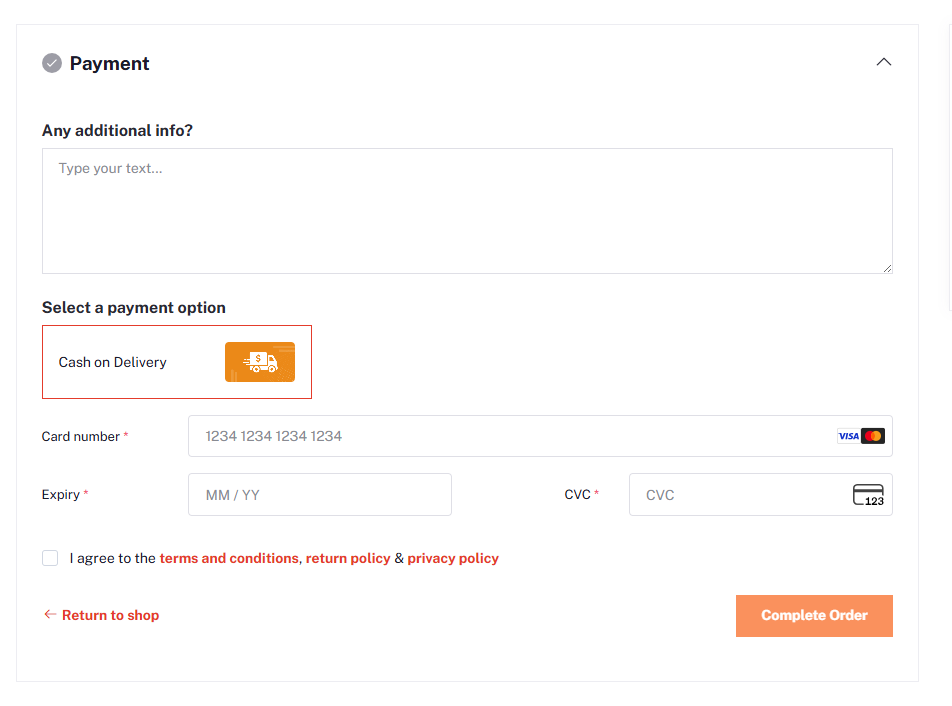Click the left arrow return icon
This screenshot has height=706, width=952.
click(49, 615)
